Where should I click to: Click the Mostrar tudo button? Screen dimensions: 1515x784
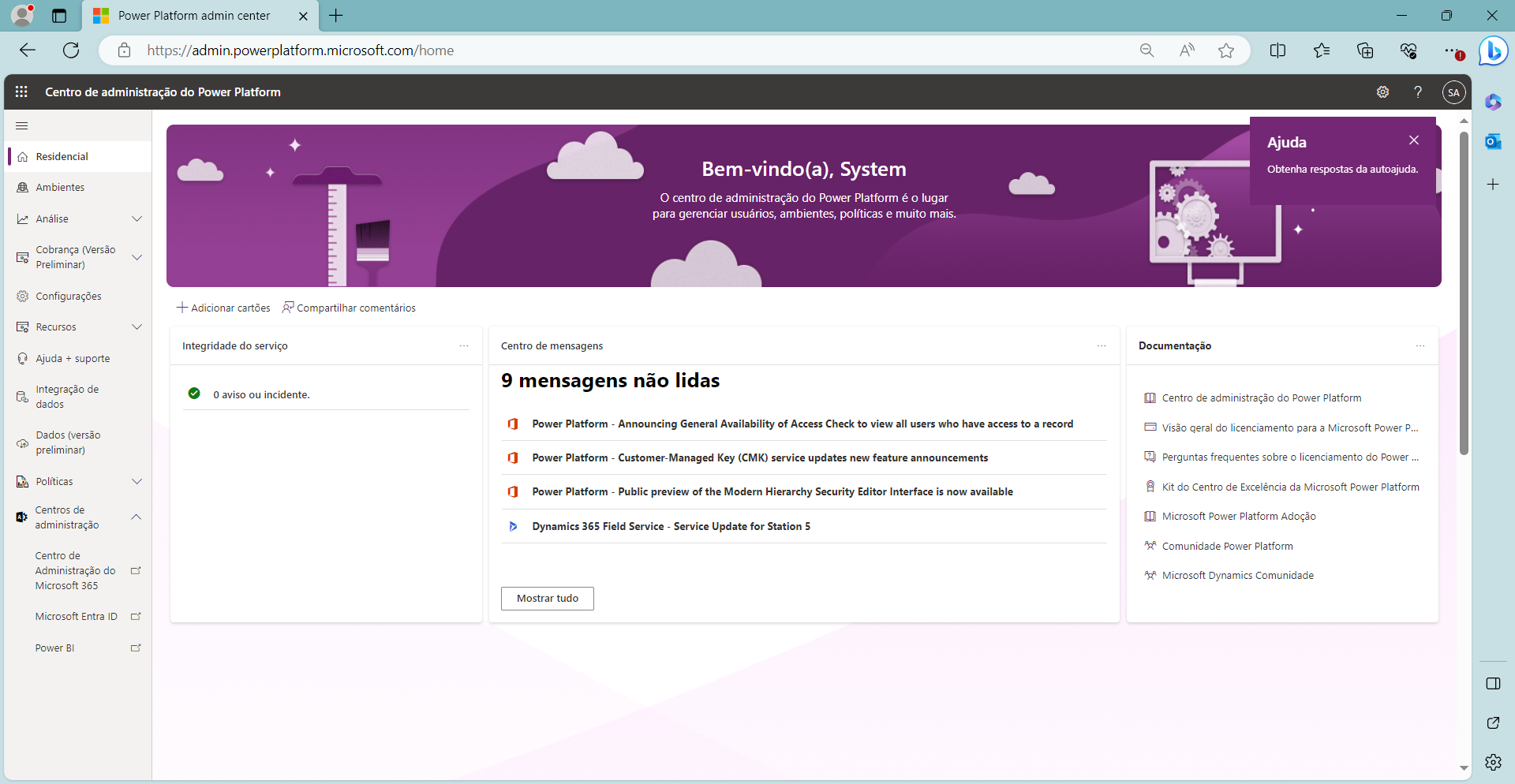tap(548, 599)
